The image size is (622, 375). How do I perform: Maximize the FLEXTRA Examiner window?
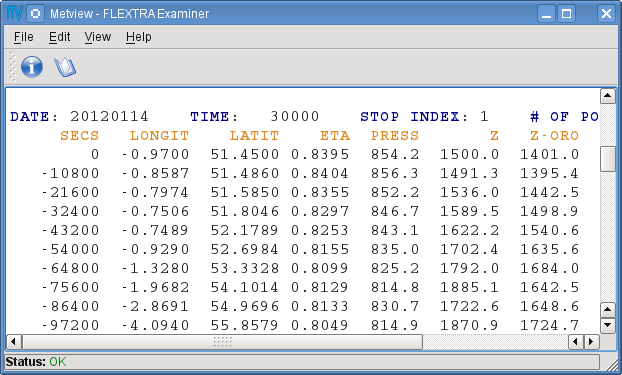(x=566, y=13)
